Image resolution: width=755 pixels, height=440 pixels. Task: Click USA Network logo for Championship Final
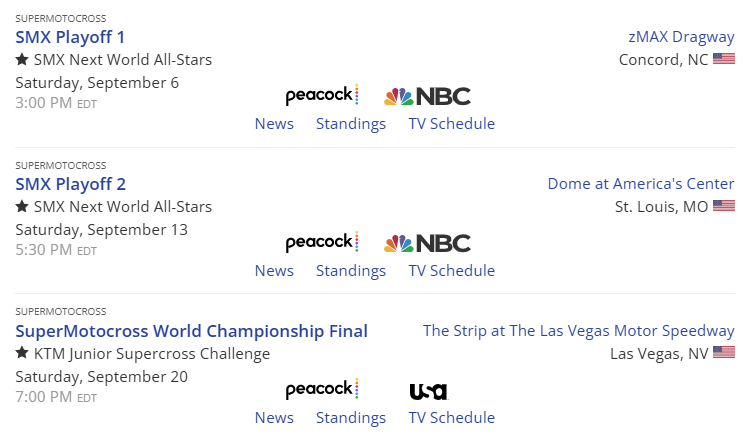tap(428, 391)
